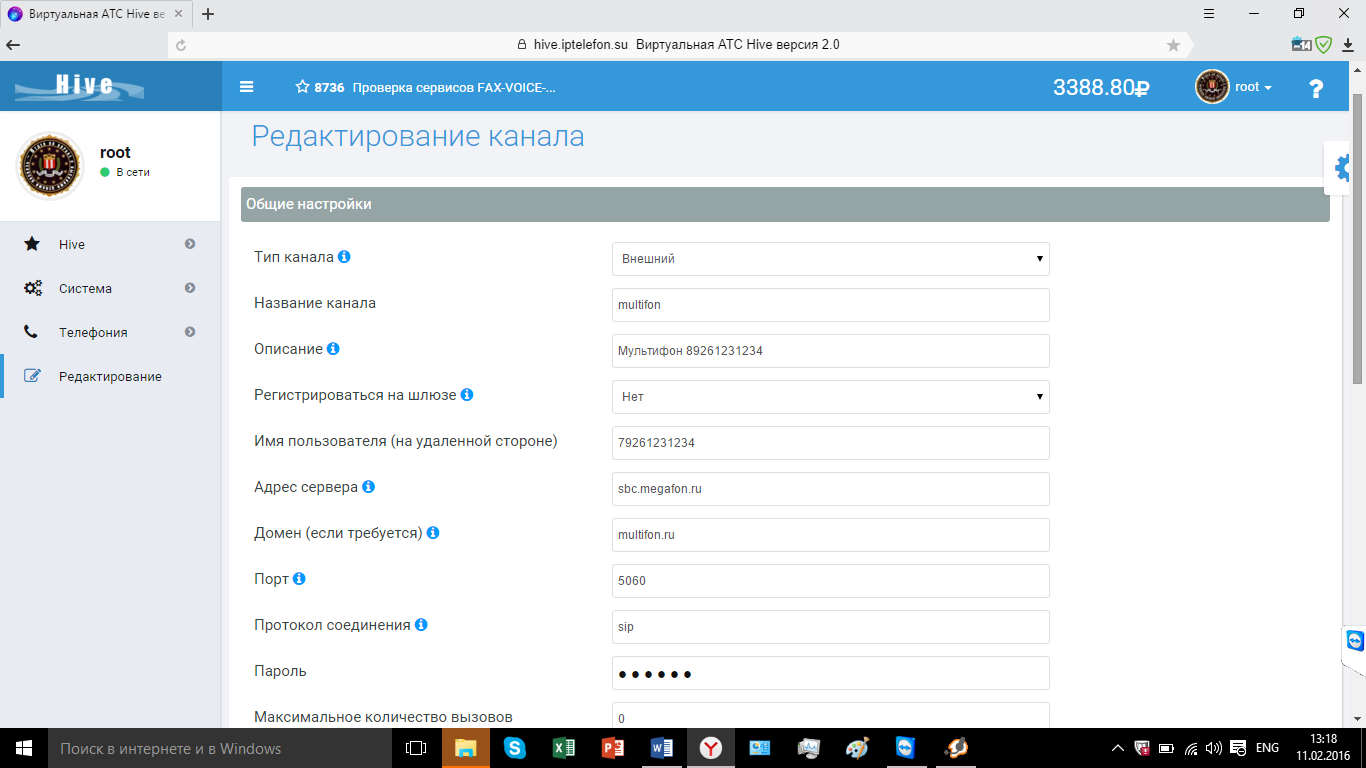Select the Система gears icon in sidebar
1366x768 pixels.
pyautogui.click(x=33, y=288)
